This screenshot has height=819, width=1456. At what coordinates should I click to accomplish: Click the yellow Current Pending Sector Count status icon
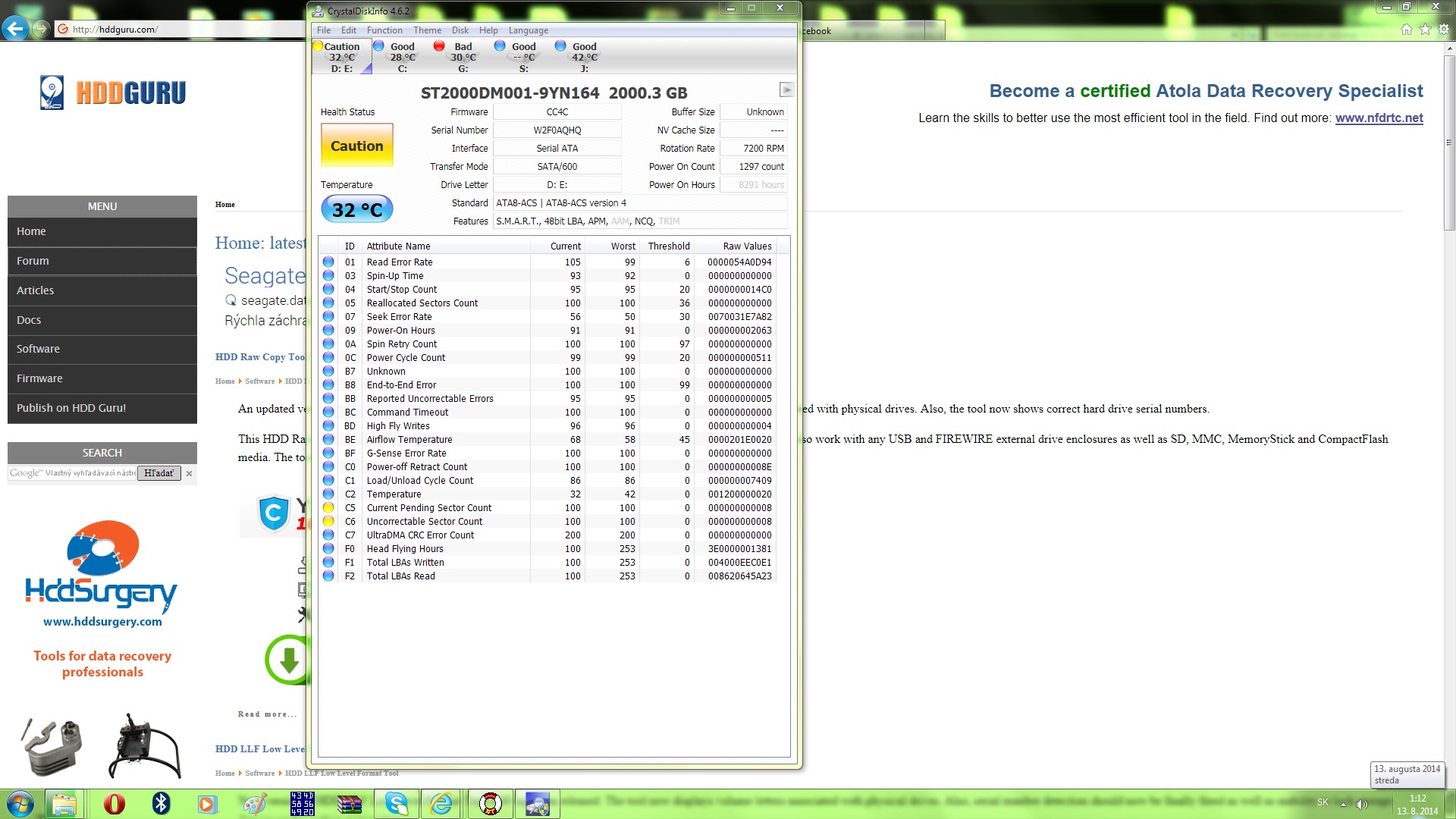328,507
